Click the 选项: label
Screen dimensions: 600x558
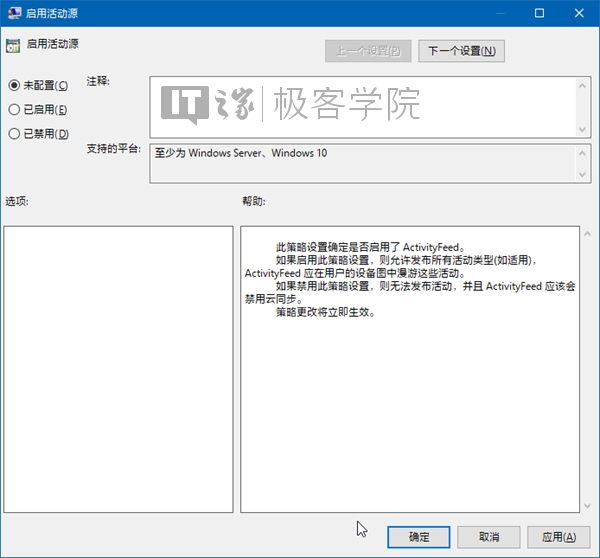(17, 201)
